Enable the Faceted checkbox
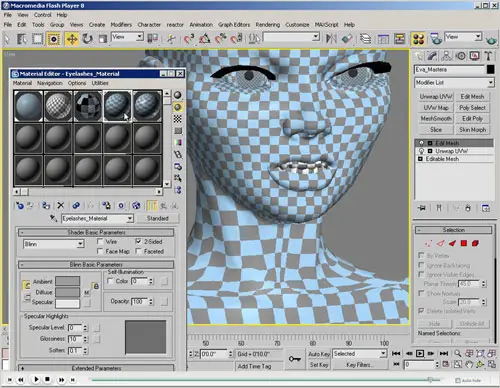The image size is (500, 388). point(138,251)
